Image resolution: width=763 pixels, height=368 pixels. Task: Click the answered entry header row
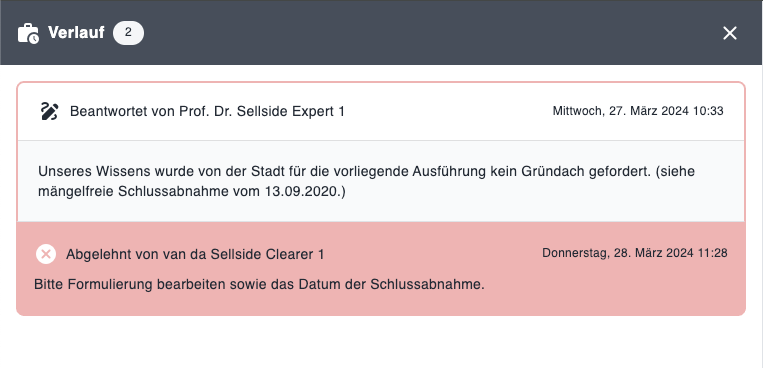click(x=381, y=111)
